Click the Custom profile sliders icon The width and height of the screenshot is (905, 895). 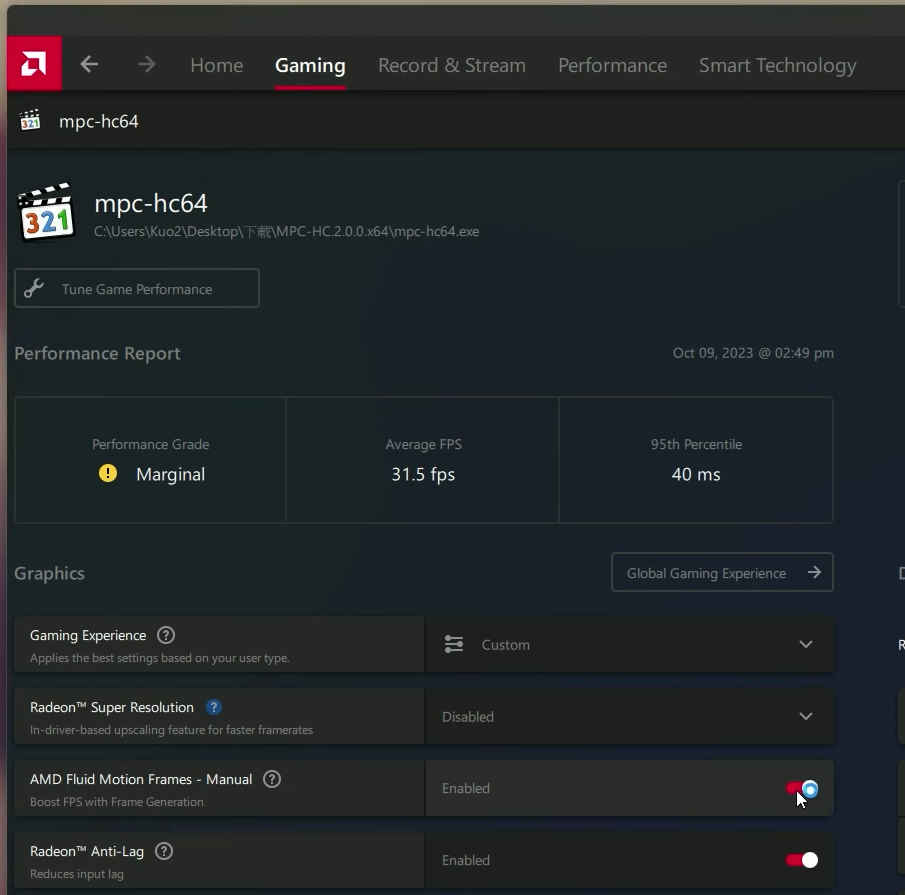coord(454,644)
